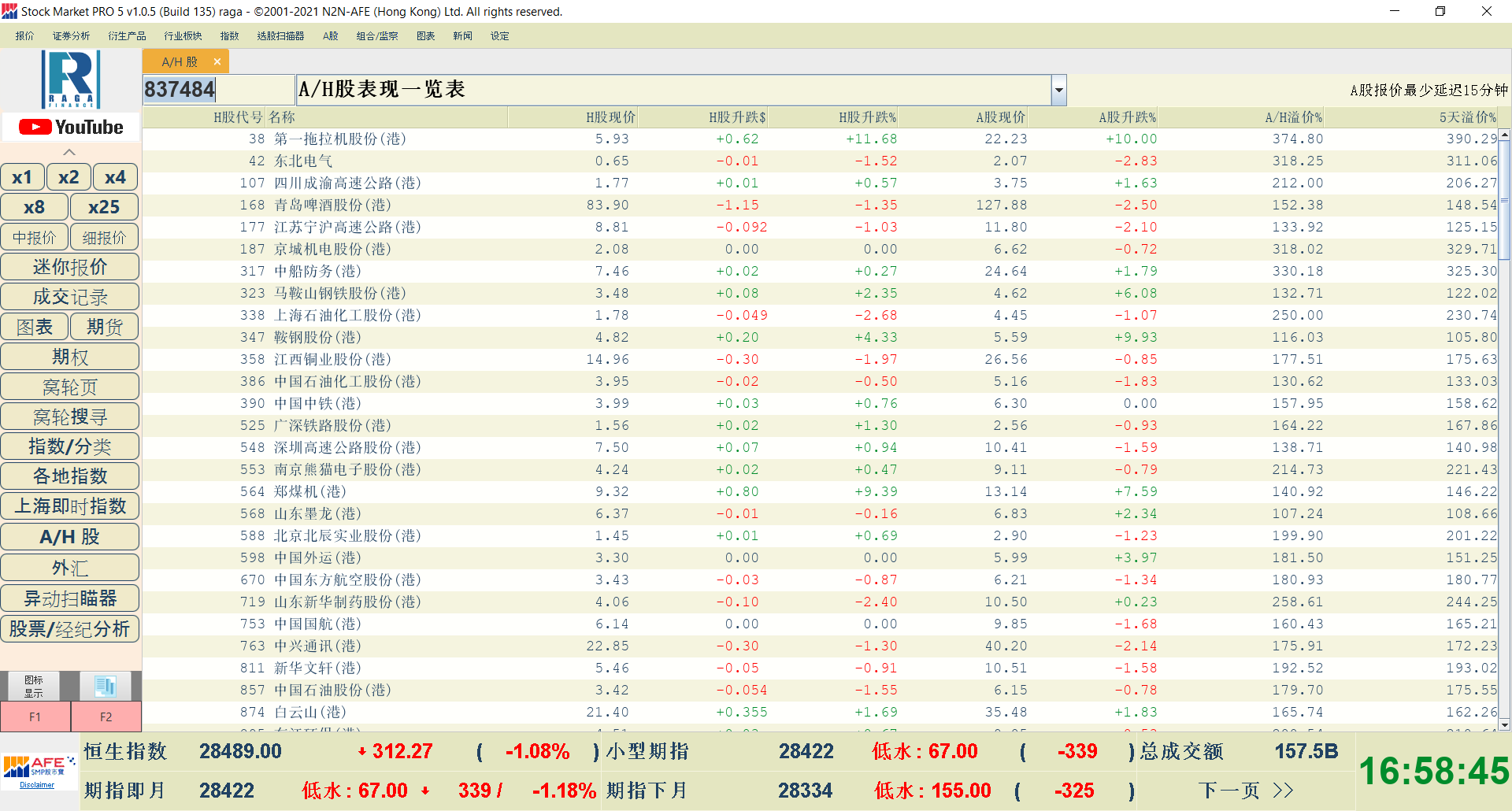
Task: Close the A/H 股 tab
Action: point(217,61)
